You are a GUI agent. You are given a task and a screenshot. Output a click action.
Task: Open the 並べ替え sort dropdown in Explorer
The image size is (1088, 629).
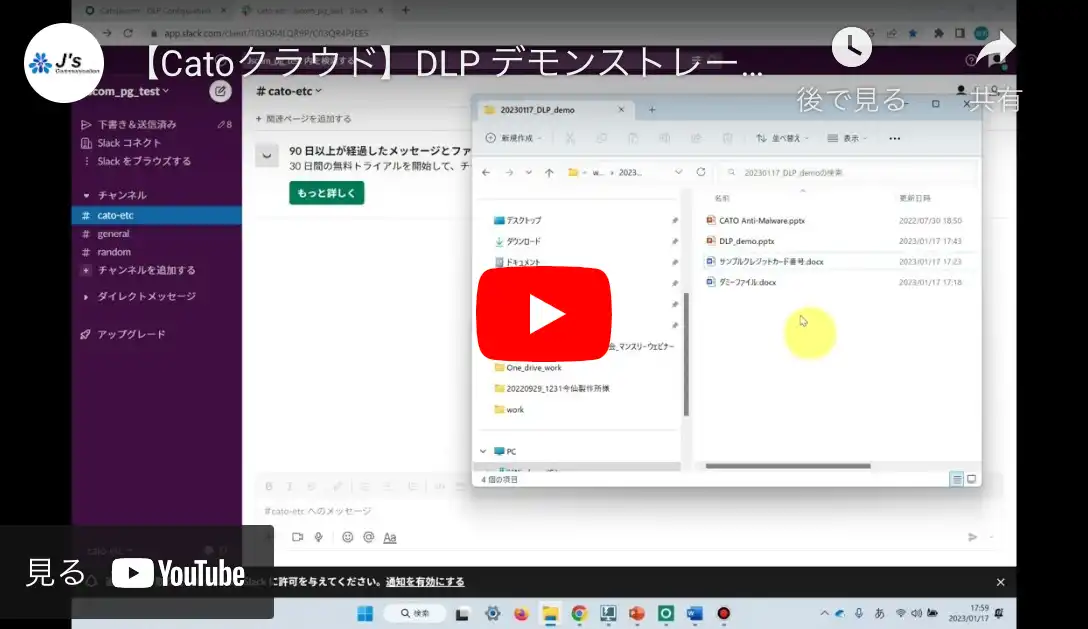click(782, 138)
